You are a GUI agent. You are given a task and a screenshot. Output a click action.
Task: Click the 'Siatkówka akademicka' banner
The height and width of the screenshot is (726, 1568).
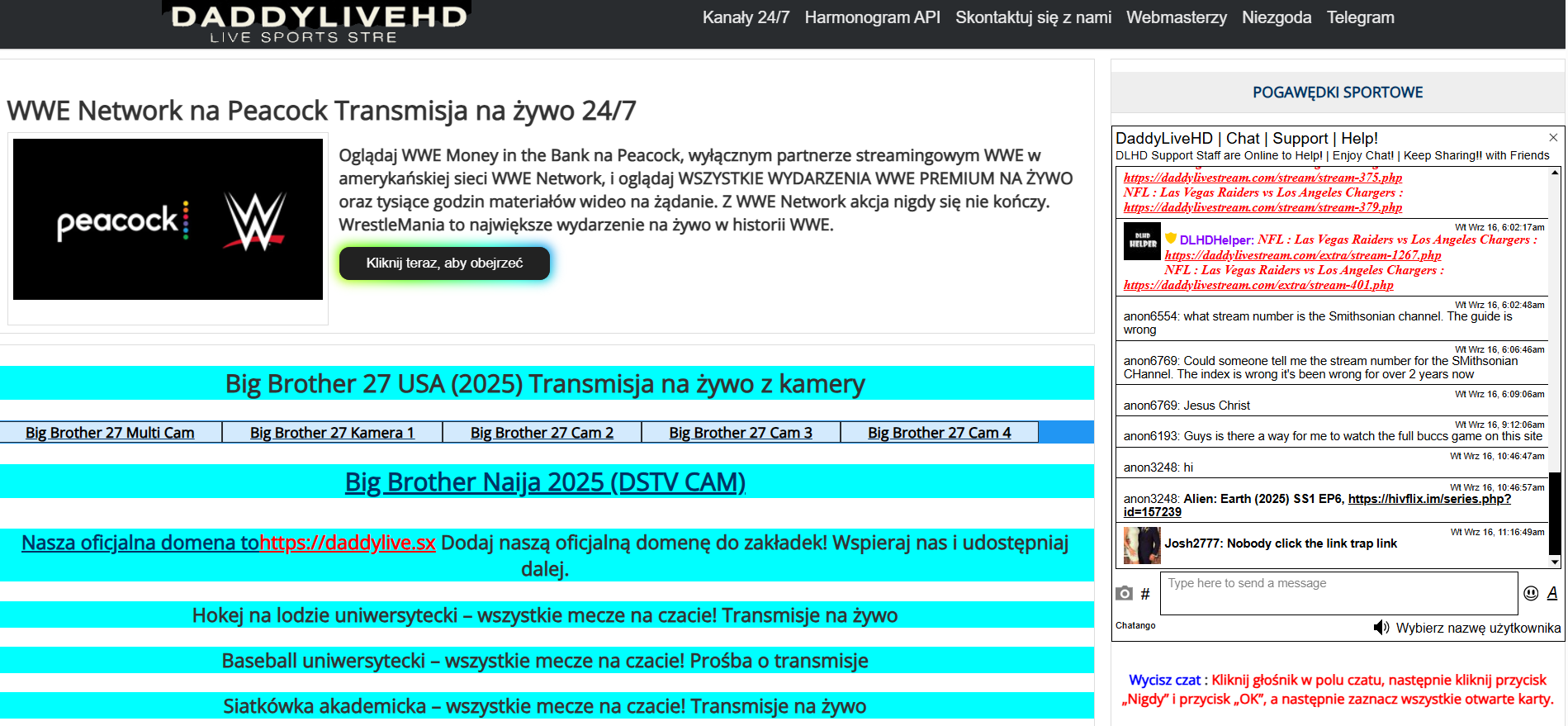(545, 706)
